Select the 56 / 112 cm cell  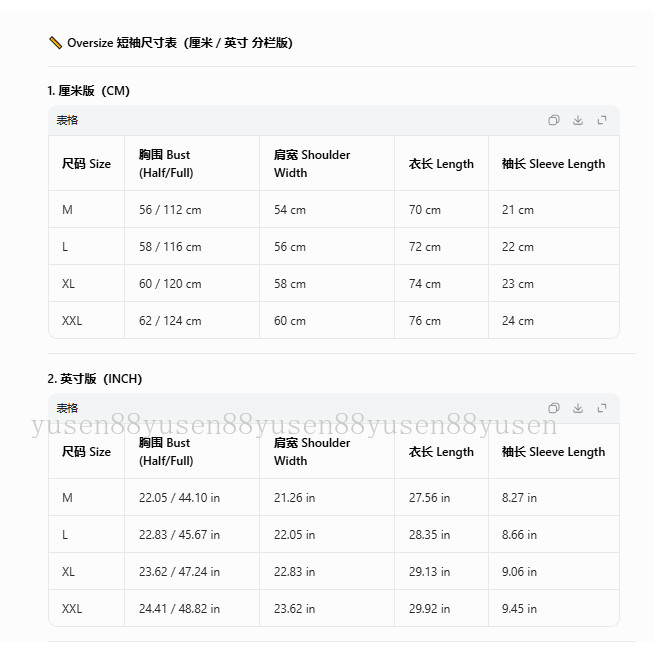(170, 209)
